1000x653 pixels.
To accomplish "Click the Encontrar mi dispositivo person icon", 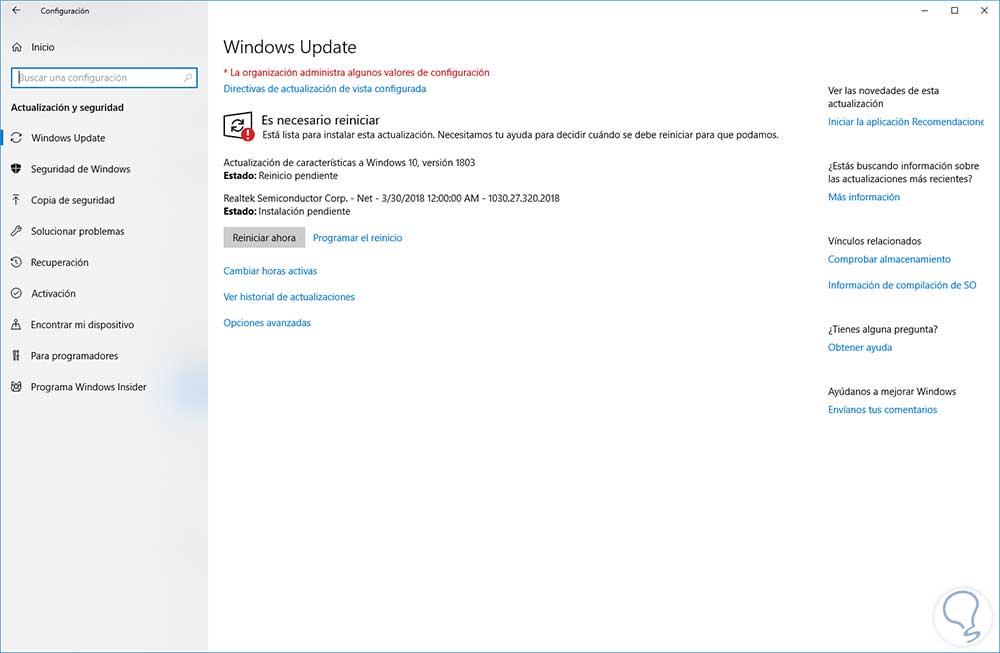I will [x=17, y=325].
